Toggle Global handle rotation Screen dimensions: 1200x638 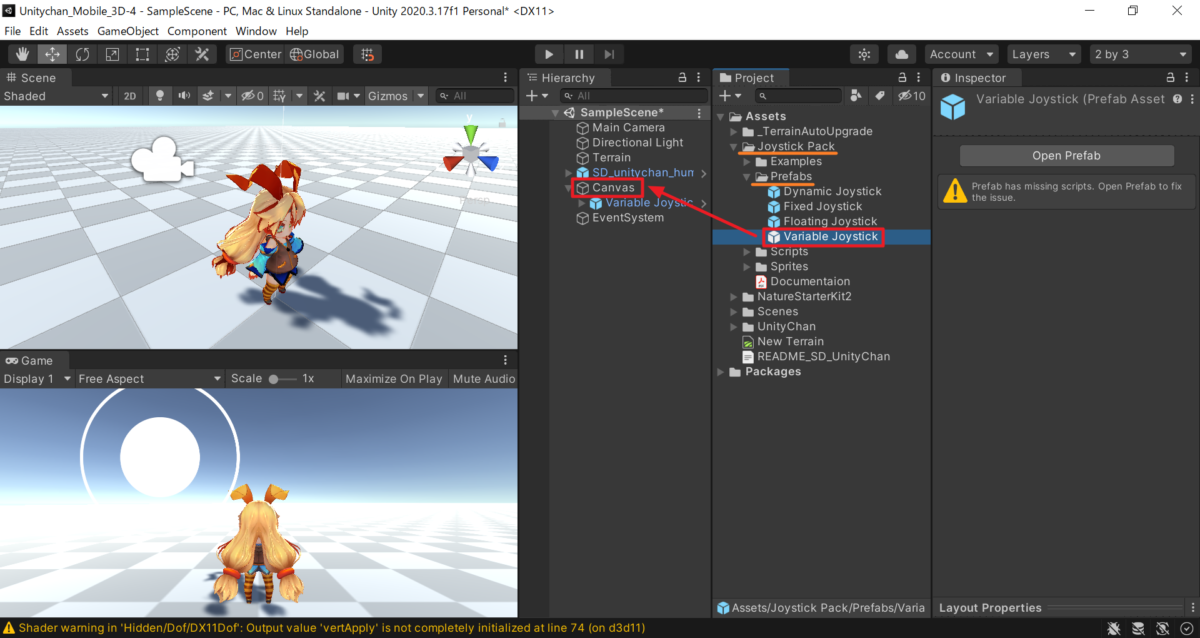coord(315,54)
